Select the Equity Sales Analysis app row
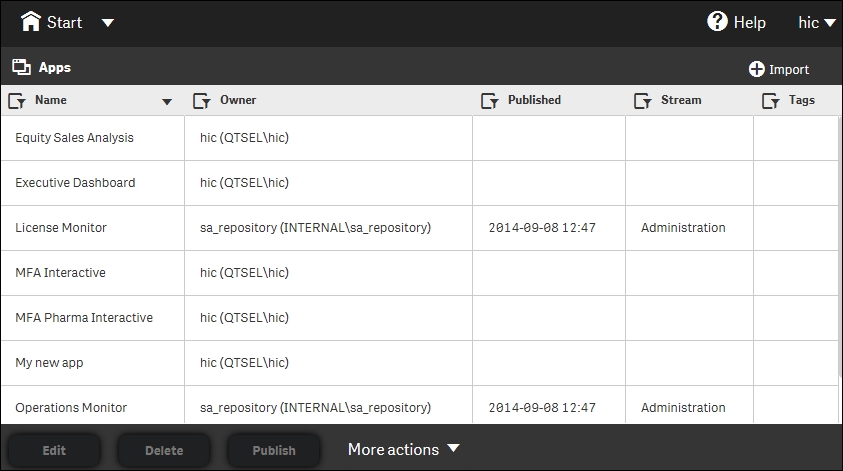 pos(419,138)
